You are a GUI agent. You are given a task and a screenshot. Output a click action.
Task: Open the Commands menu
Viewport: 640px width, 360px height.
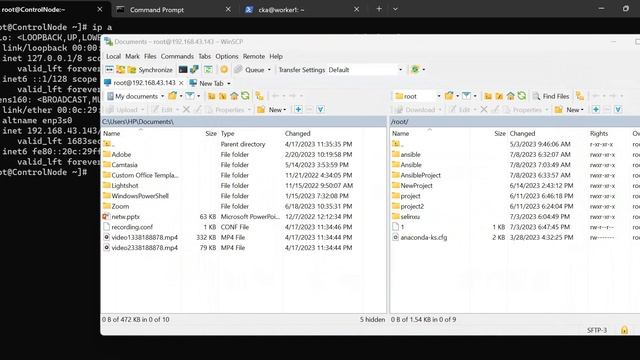[x=177, y=56]
